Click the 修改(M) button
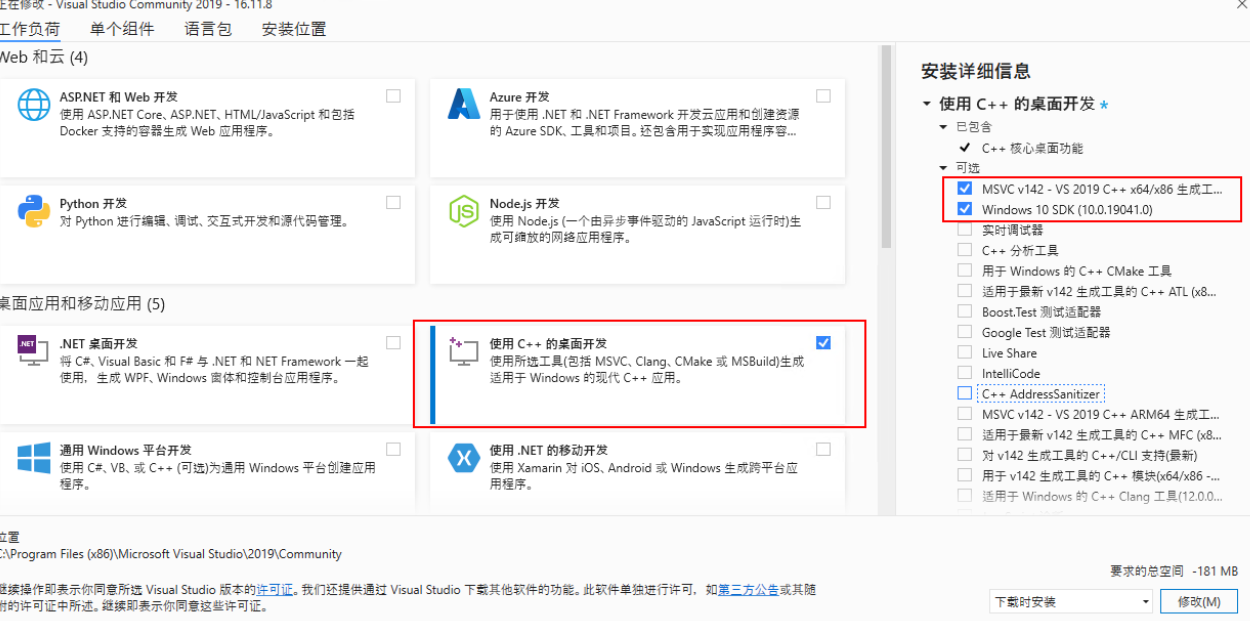1250x621 pixels. [x=1201, y=601]
